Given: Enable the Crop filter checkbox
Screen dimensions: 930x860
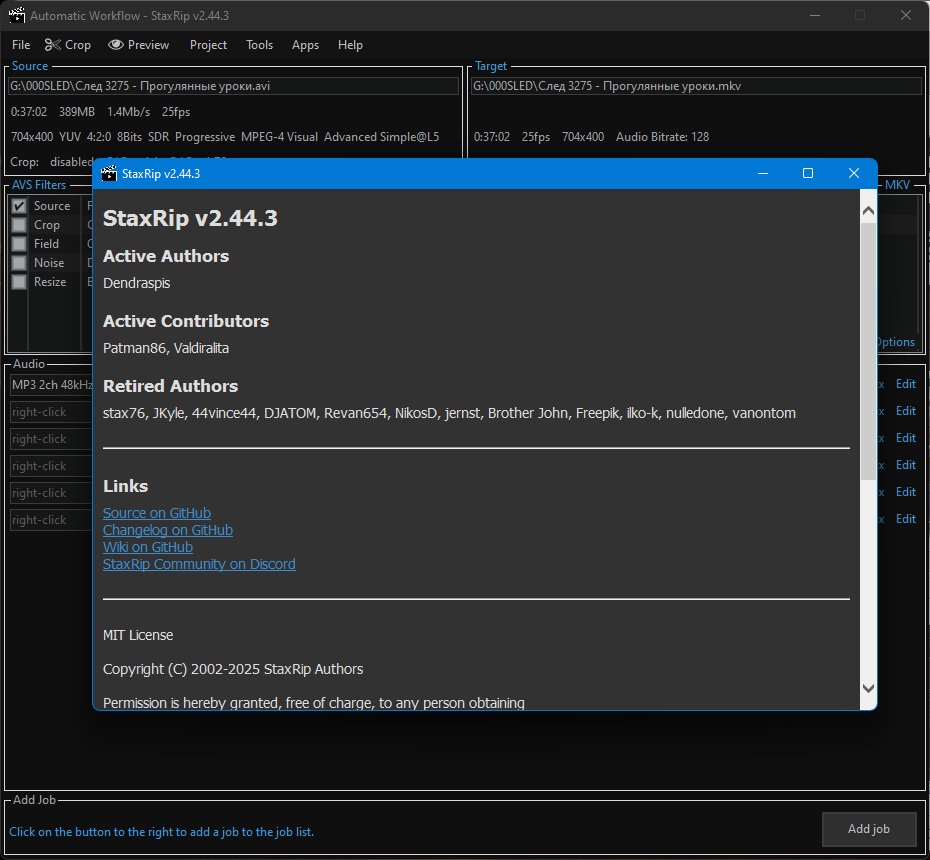Looking at the screenshot, I should (19, 225).
